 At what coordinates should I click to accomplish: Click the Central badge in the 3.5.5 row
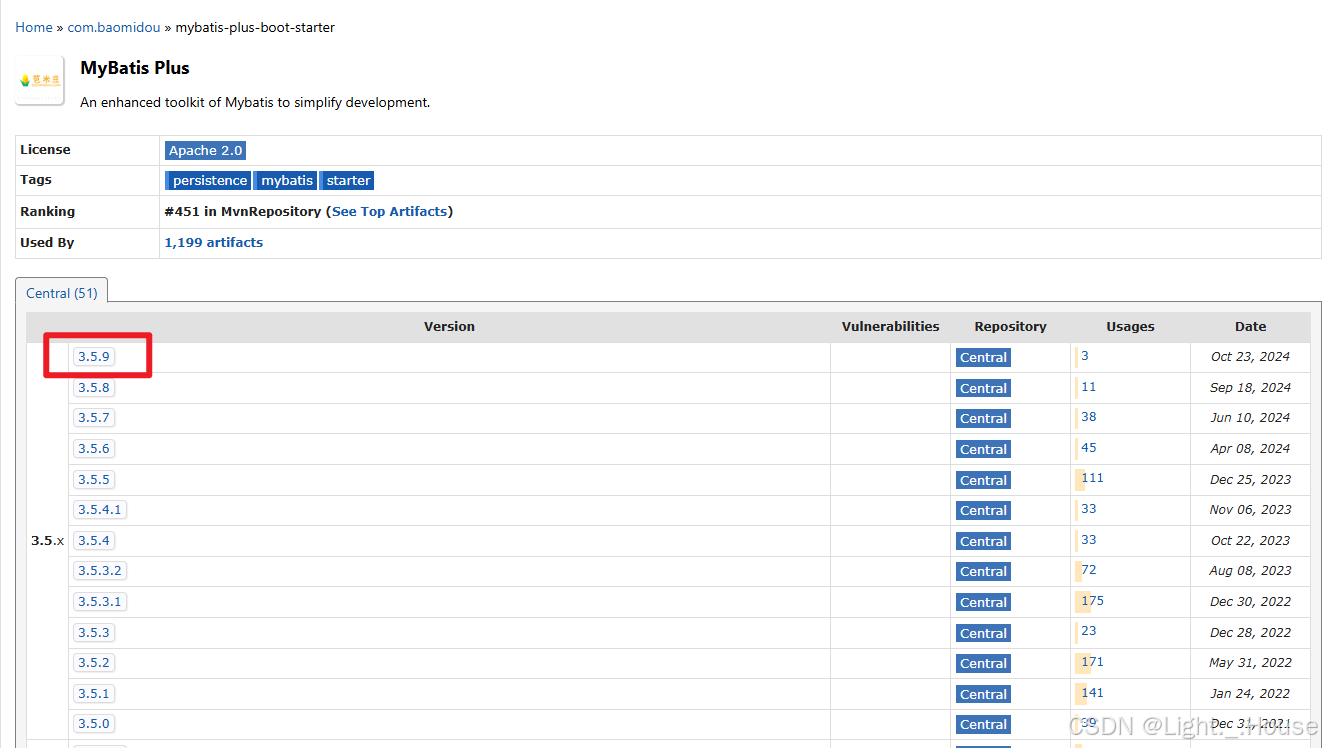[983, 481]
